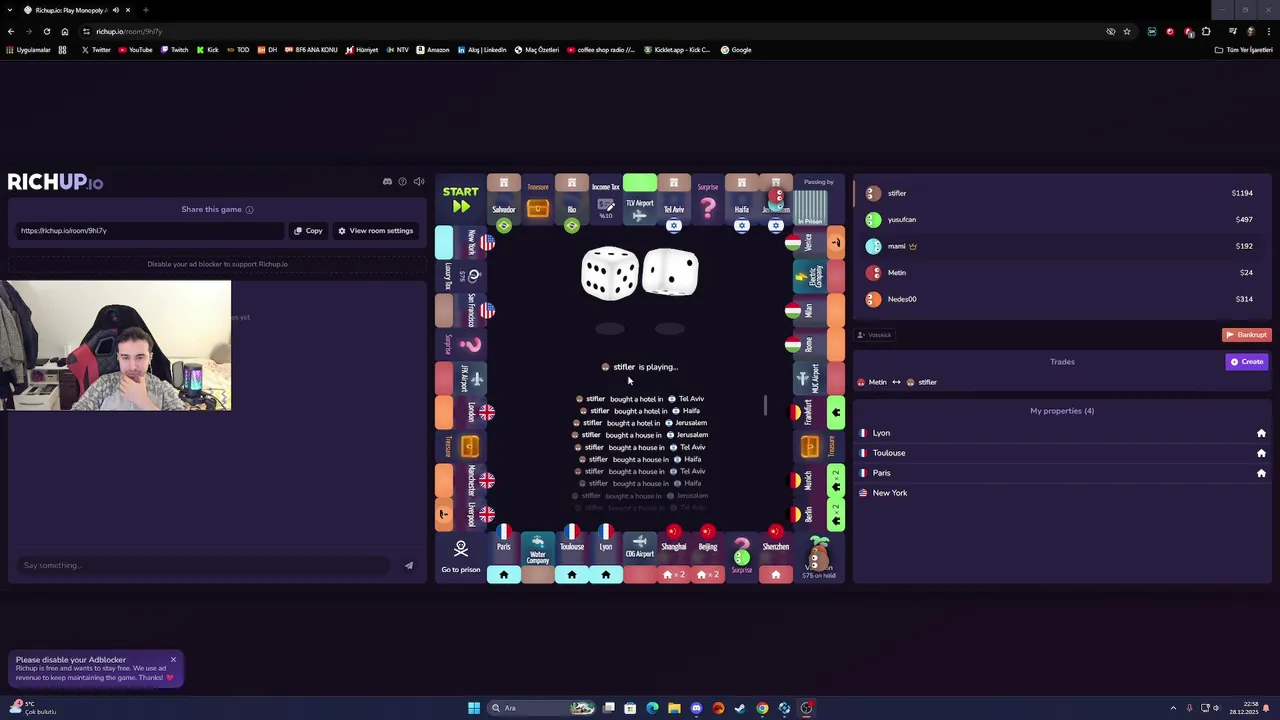This screenshot has width=1280, height=720.
Task: Bookmark this page with the star icon
Action: pos(1127,32)
